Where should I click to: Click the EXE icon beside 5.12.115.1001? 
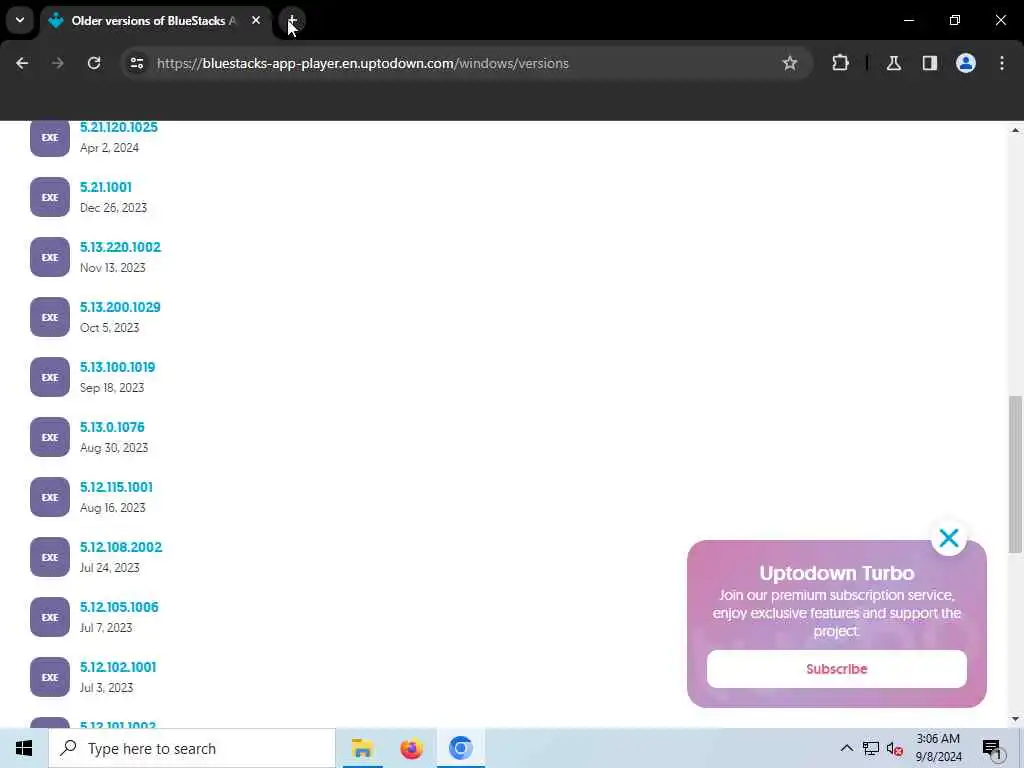(50, 498)
